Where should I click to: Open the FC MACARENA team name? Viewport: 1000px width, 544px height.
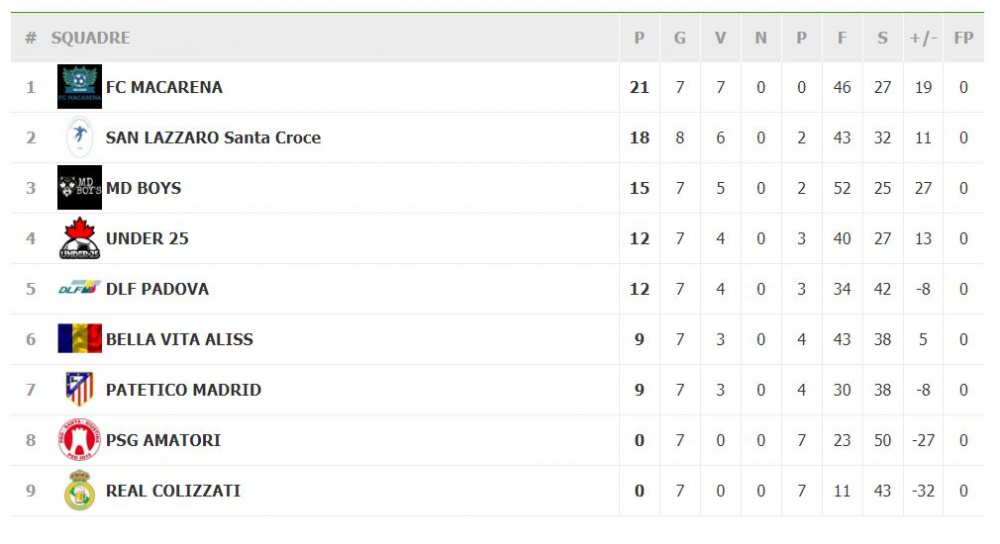click(x=164, y=87)
